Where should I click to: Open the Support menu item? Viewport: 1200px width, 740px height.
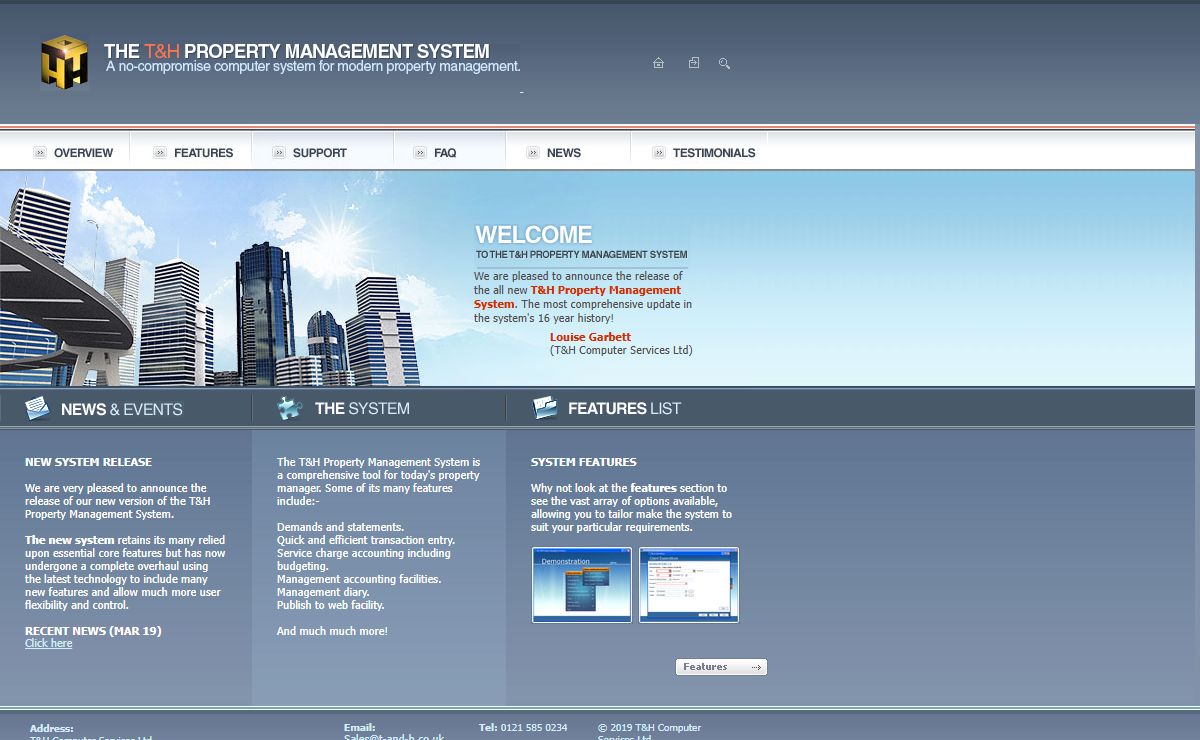point(320,153)
